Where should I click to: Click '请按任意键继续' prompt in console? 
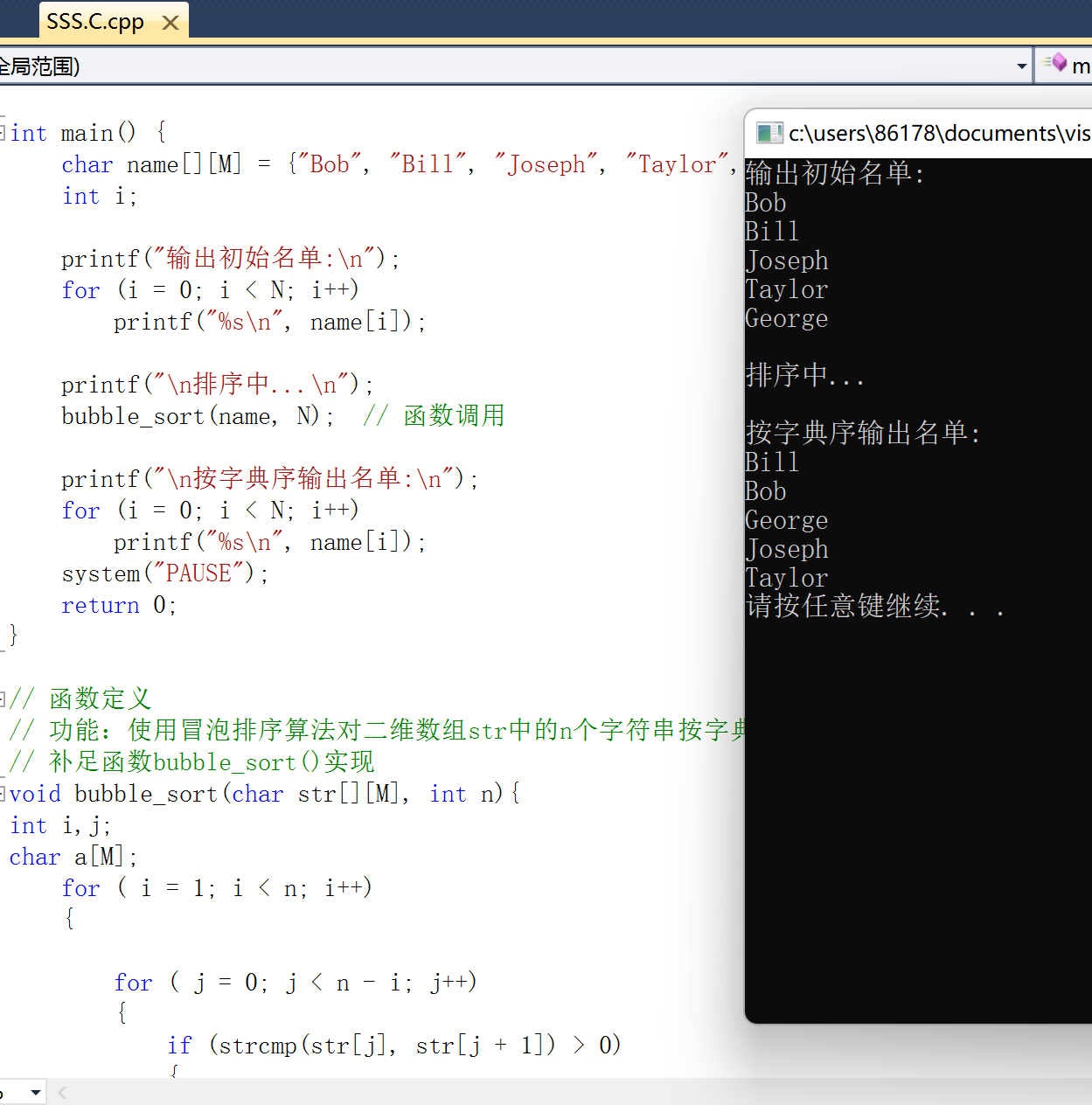point(875,606)
